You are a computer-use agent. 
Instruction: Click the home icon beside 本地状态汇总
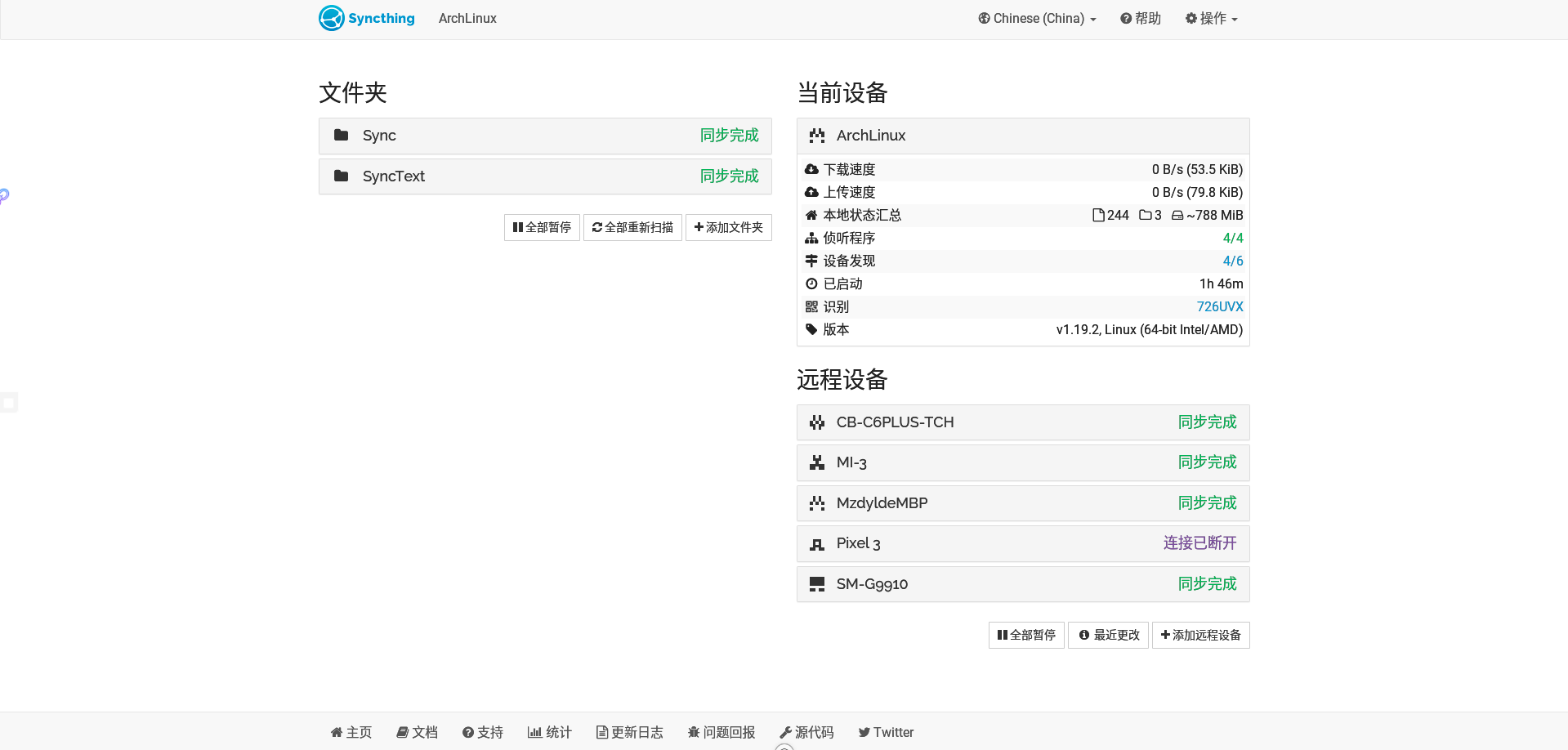click(811, 215)
